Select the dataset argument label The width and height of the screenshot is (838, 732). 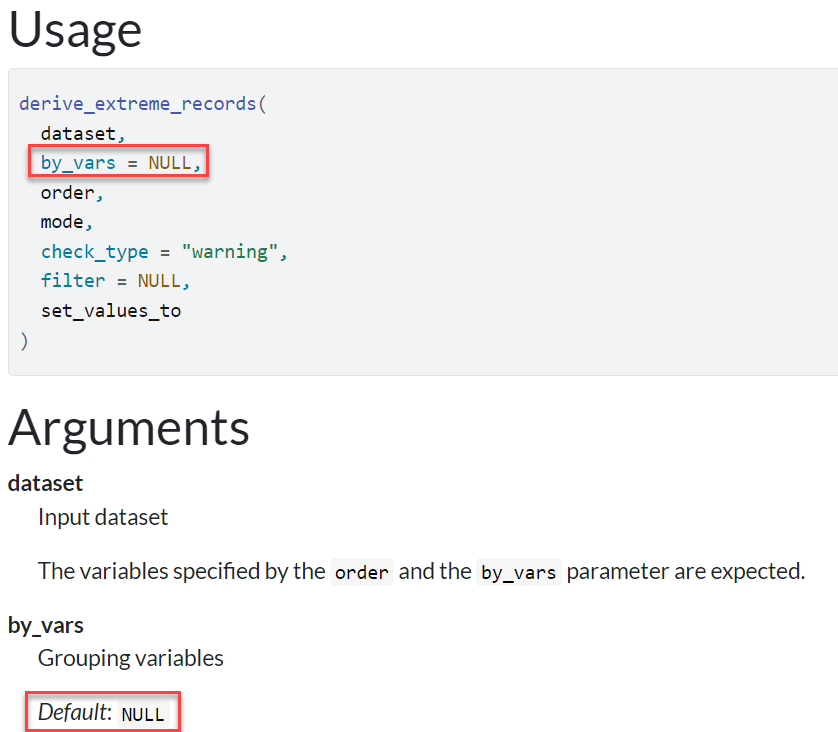tap(45, 483)
